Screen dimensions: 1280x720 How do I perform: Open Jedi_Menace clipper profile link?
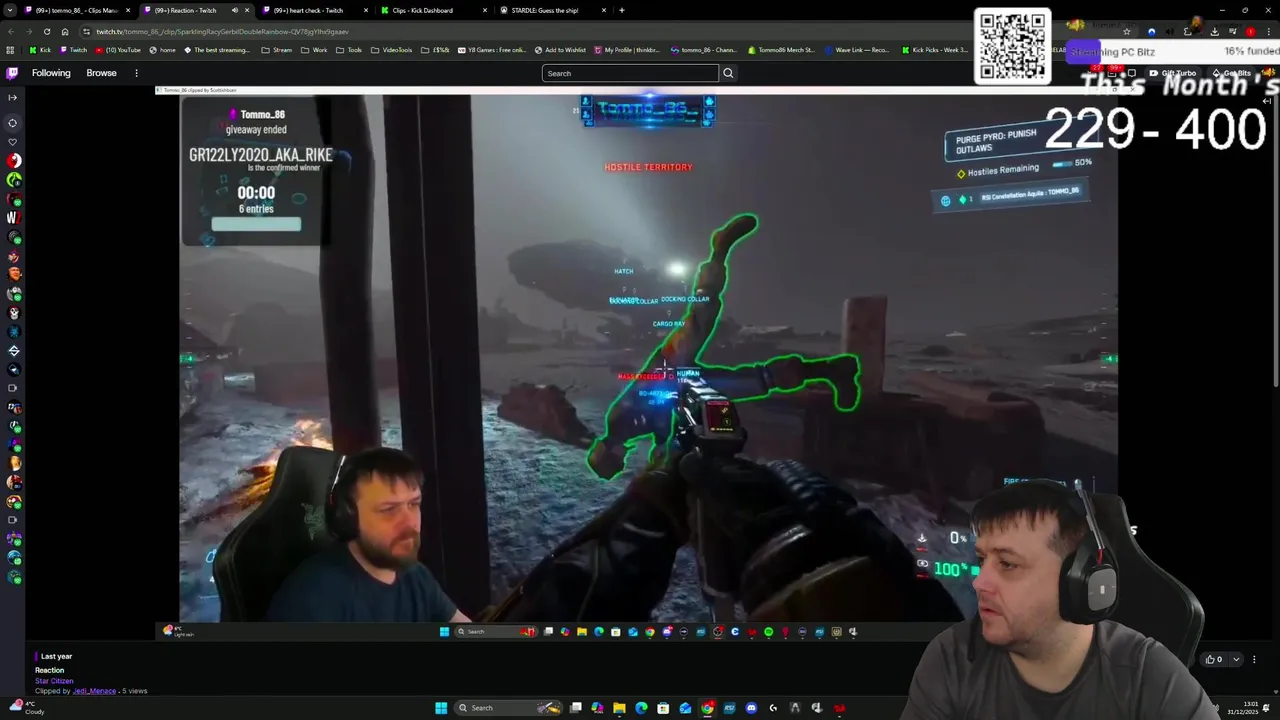point(94,691)
